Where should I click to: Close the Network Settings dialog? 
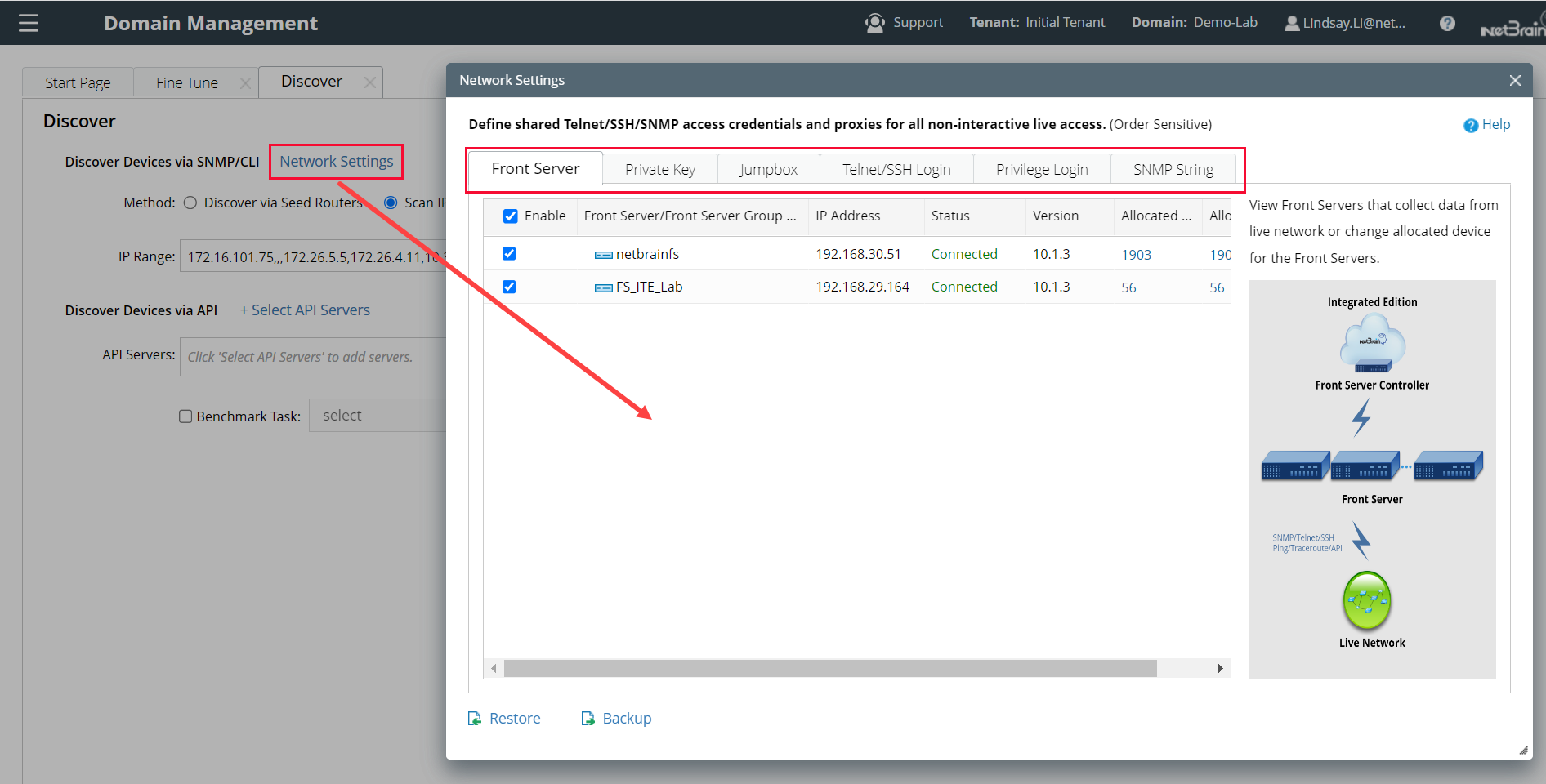click(1515, 80)
